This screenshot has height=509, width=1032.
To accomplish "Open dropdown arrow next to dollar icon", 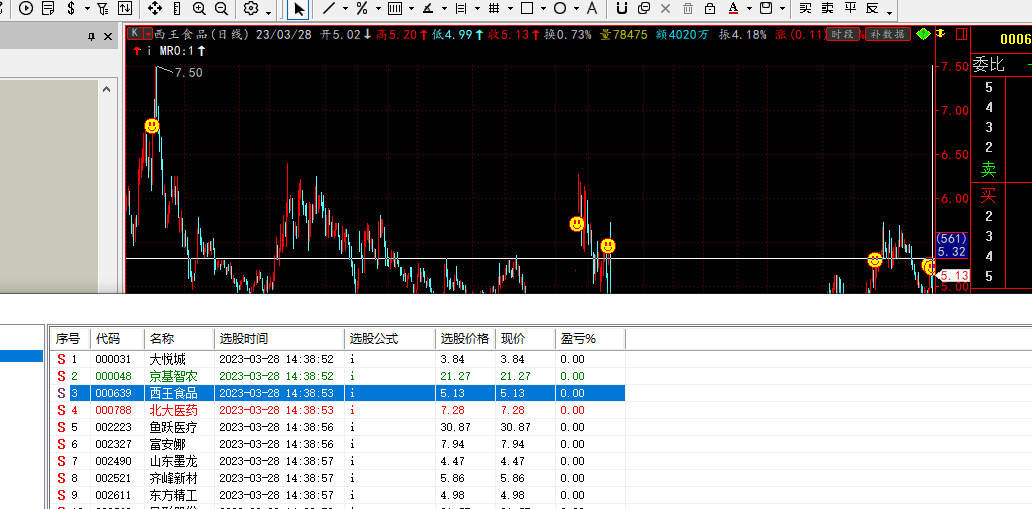I will point(86,10).
